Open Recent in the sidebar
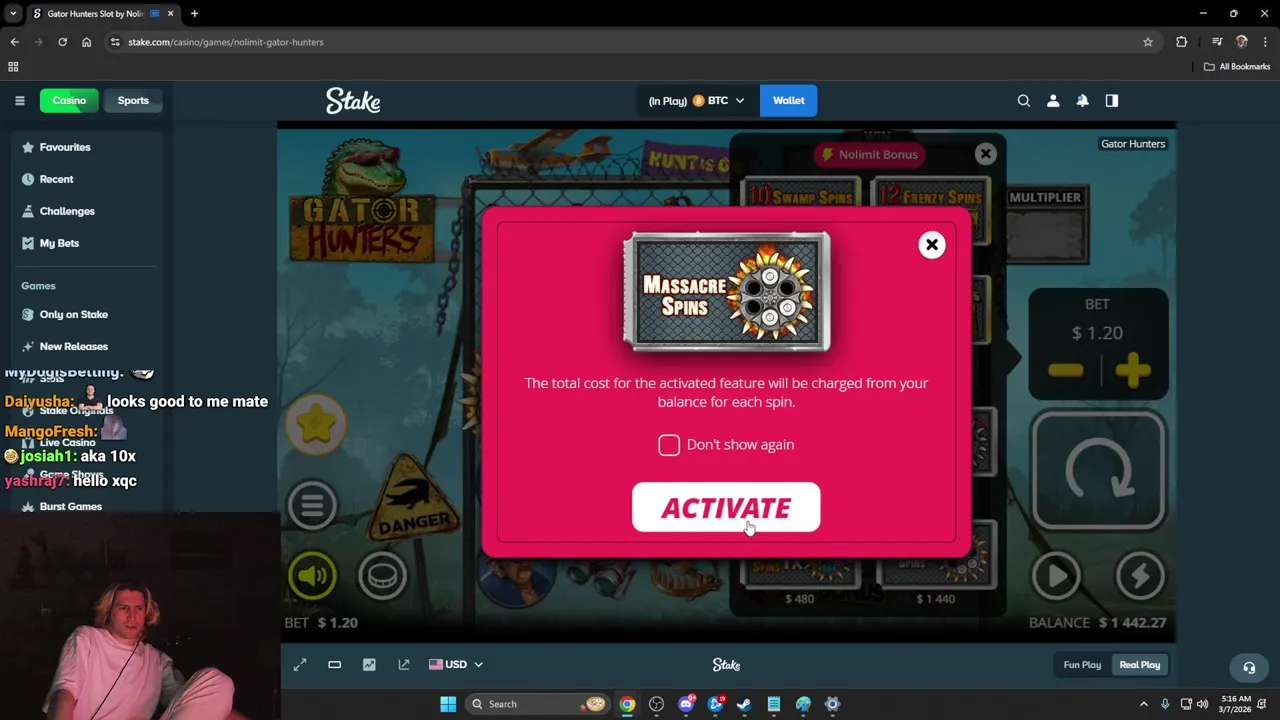Image resolution: width=1280 pixels, height=720 pixels. [x=57, y=179]
